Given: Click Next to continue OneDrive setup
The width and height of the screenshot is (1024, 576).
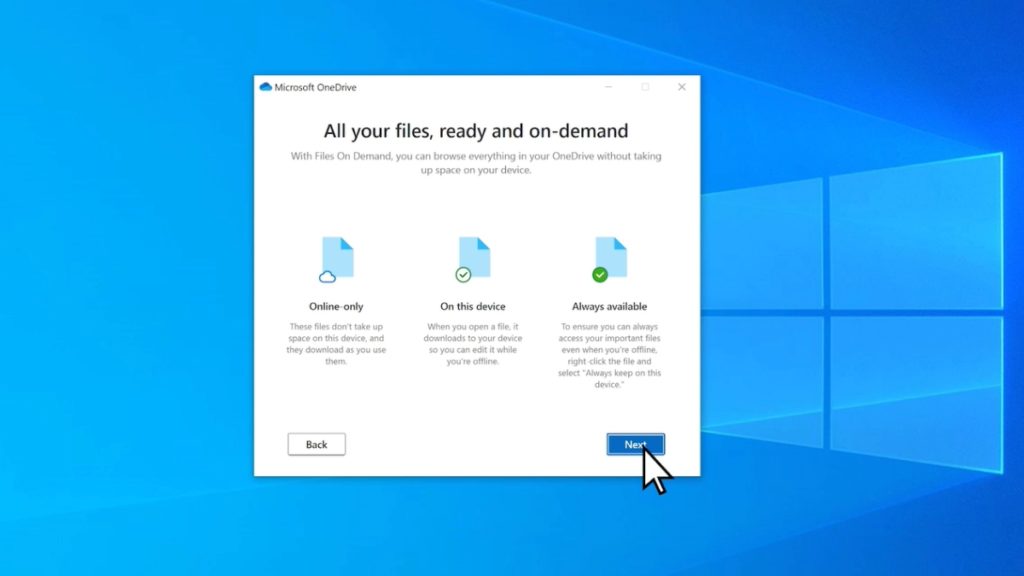Looking at the screenshot, I should (x=635, y=444).
